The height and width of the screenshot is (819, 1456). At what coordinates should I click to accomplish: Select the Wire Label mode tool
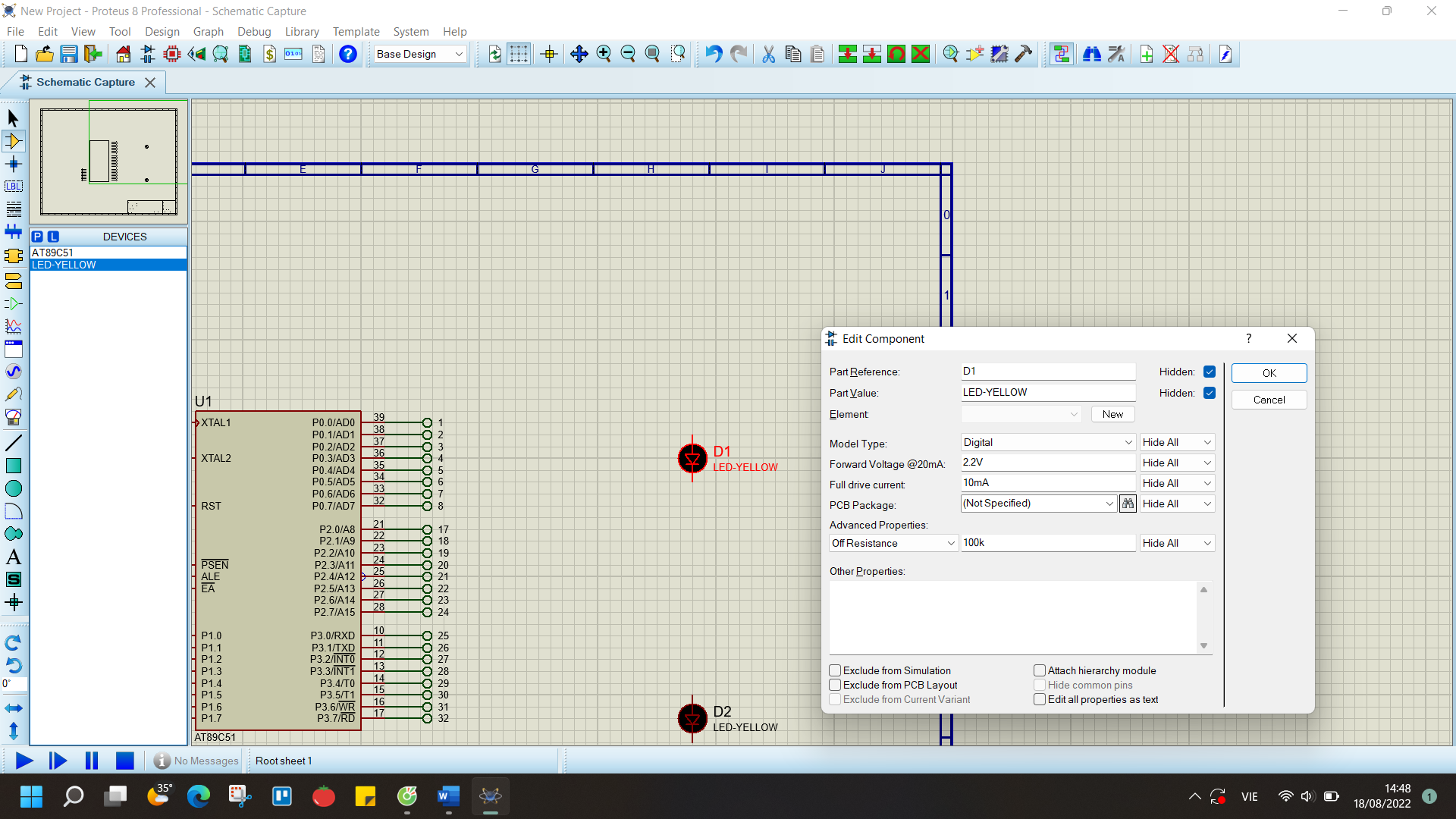point(14,186)
